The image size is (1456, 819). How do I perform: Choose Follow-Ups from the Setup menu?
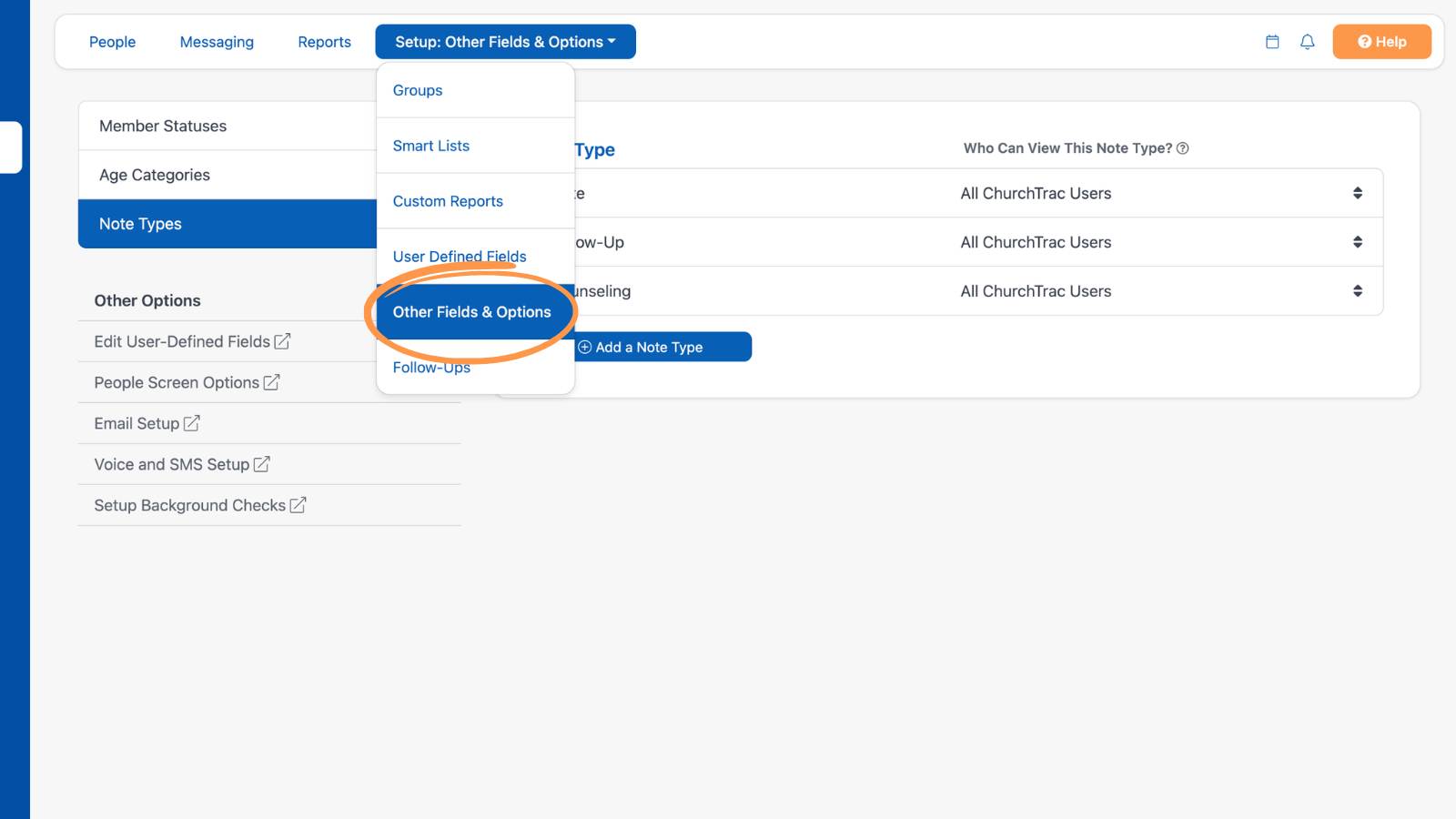click(x=476, y=368)
